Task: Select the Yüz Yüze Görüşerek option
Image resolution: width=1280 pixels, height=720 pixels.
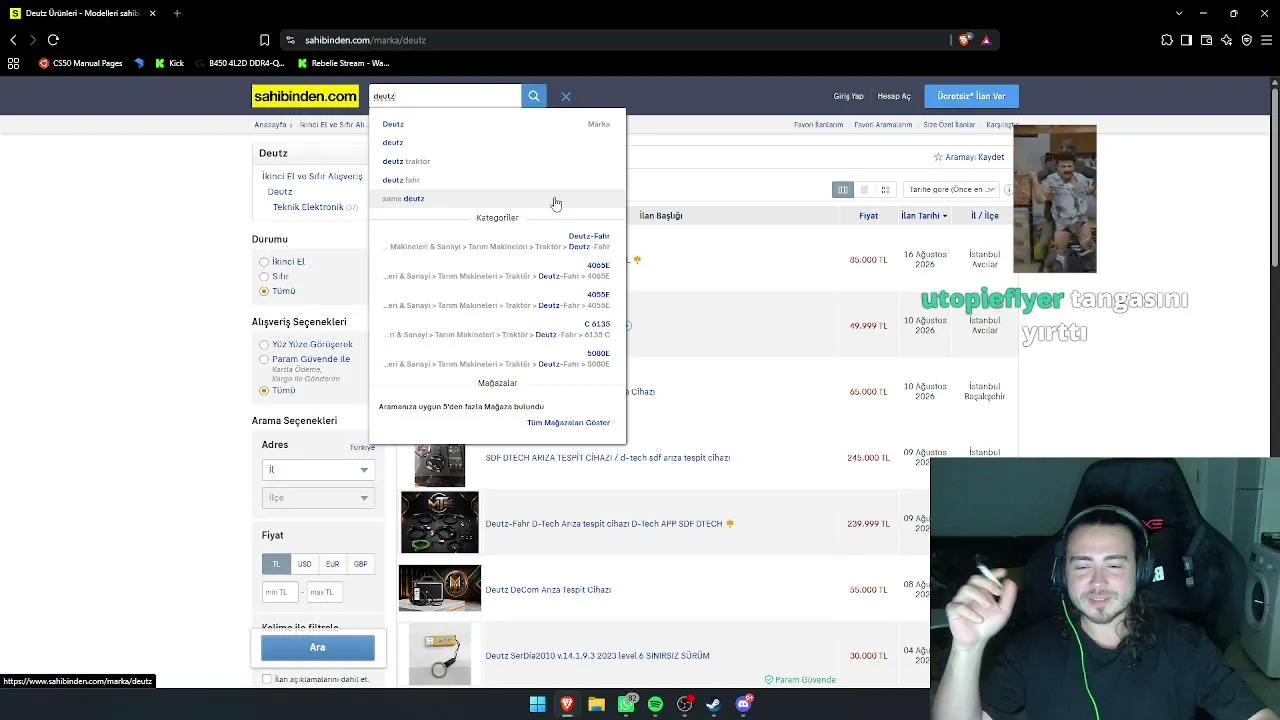Action: tap(264, 345)
